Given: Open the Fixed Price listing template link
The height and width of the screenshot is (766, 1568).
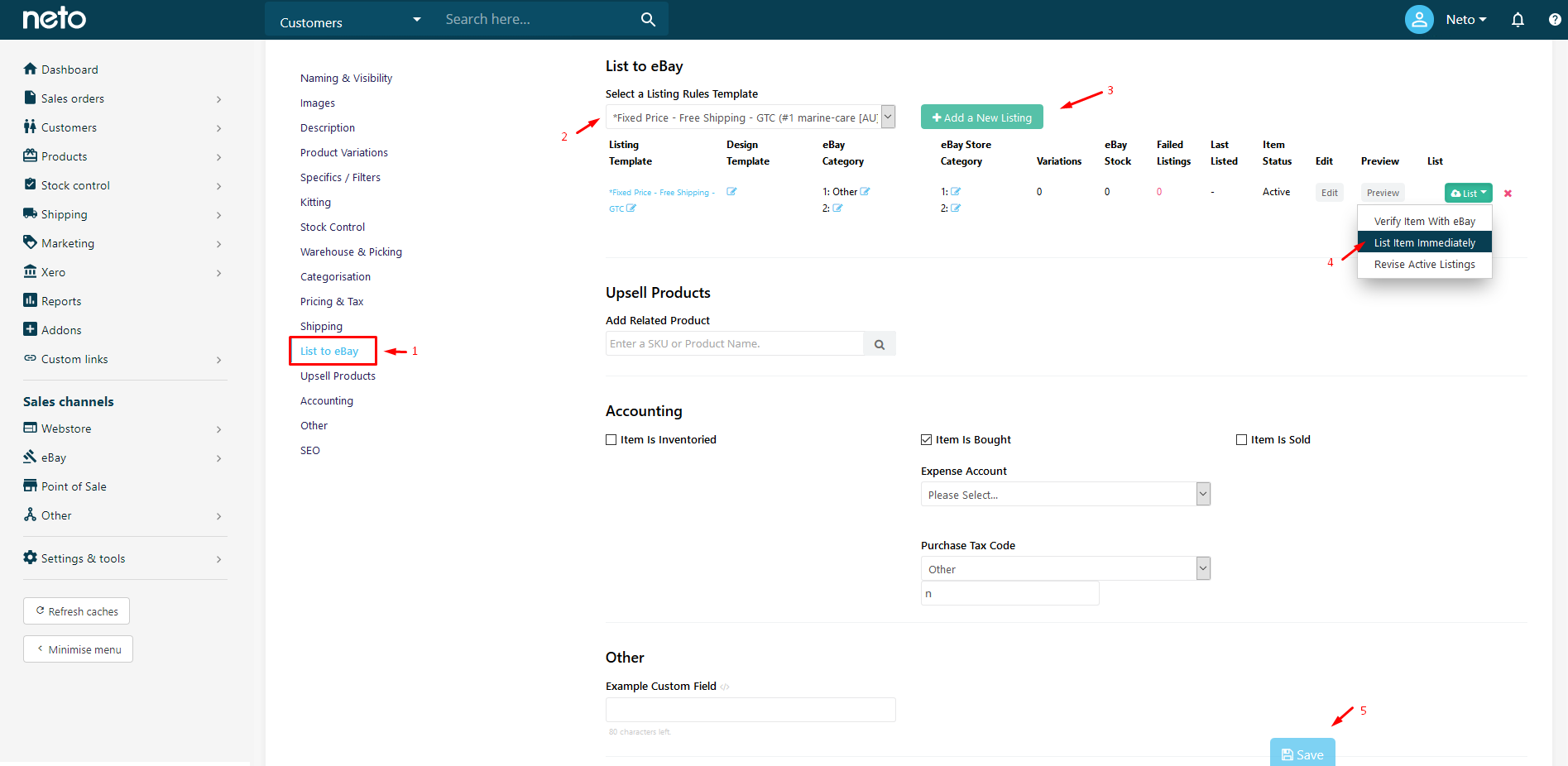Looking at the screenshot, I should tap(661, 200).
